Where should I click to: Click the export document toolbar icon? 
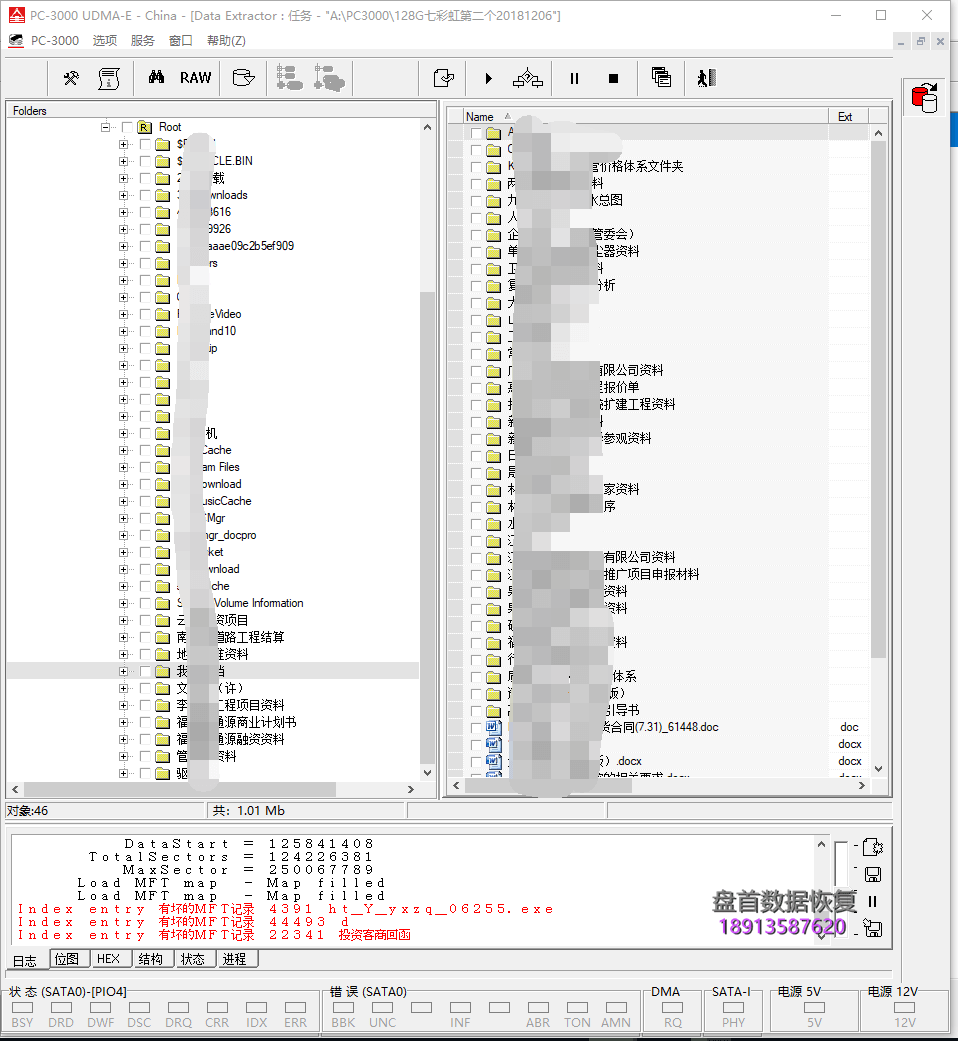[x=443, y=78]
